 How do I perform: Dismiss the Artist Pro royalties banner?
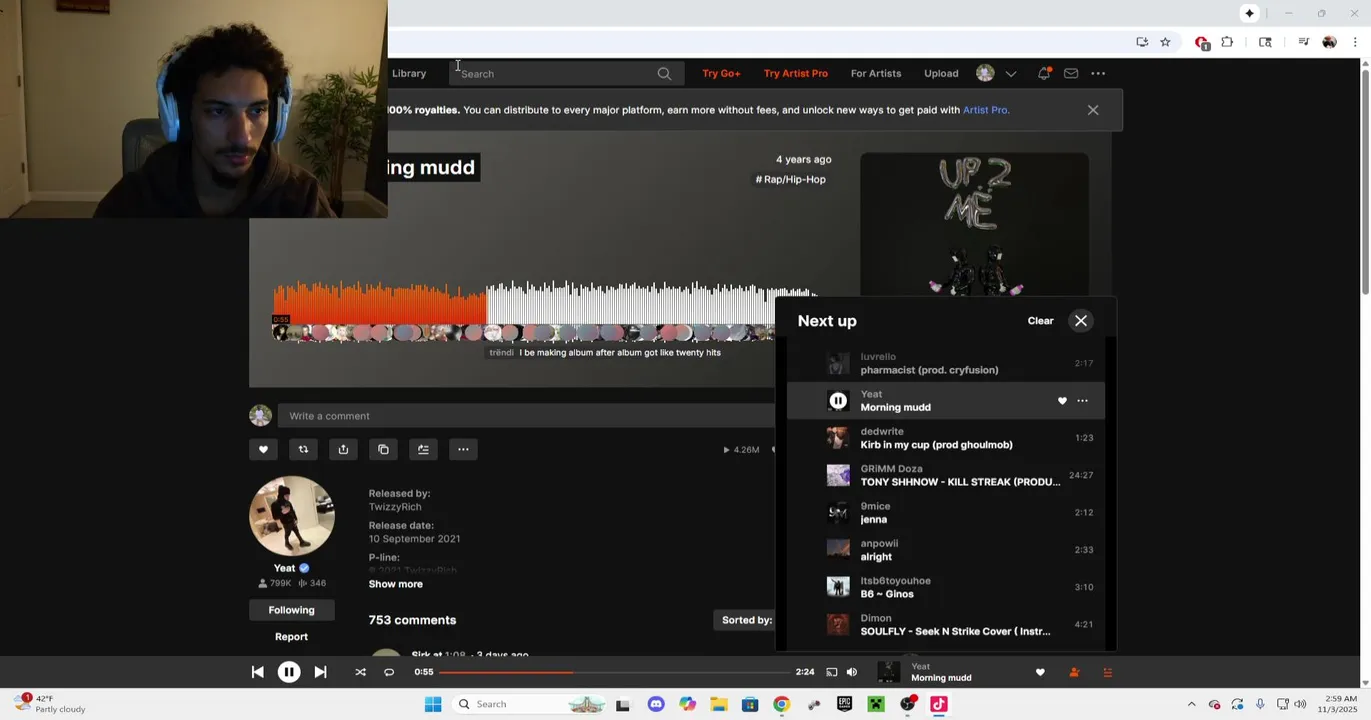pyautogui.click(x=1093, y=110)
